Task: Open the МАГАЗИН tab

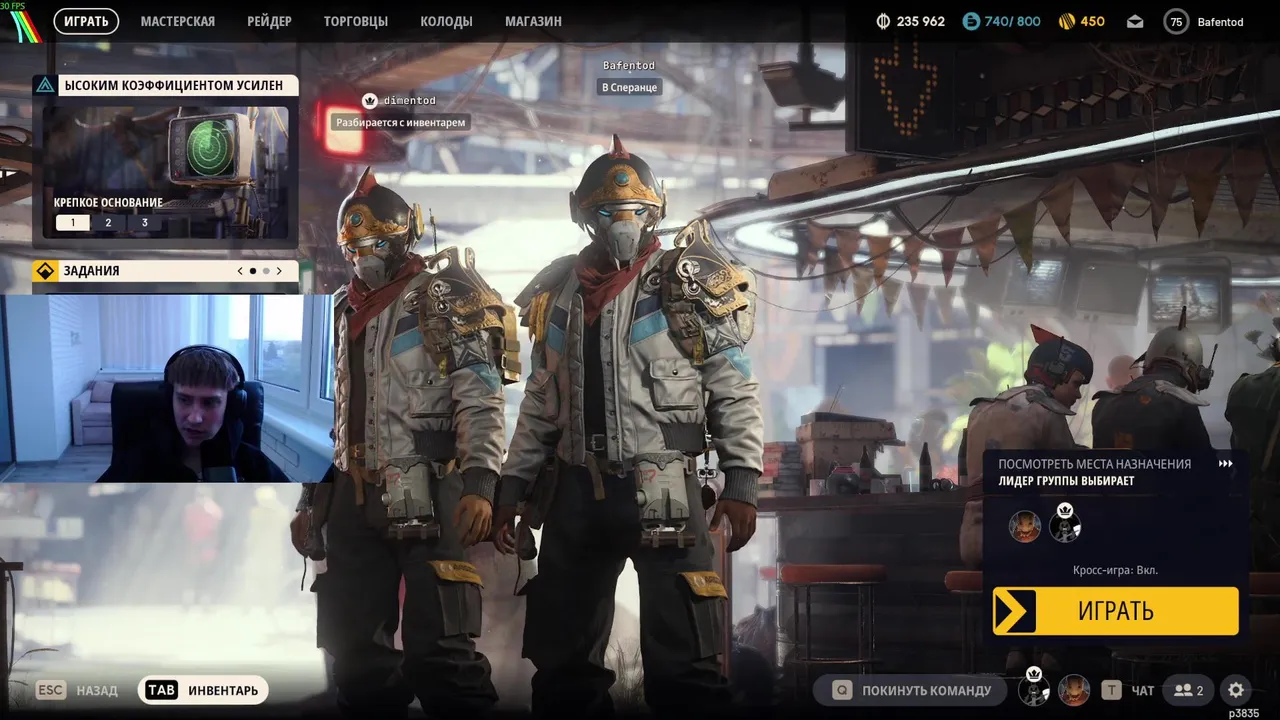Action: point(533,21)
